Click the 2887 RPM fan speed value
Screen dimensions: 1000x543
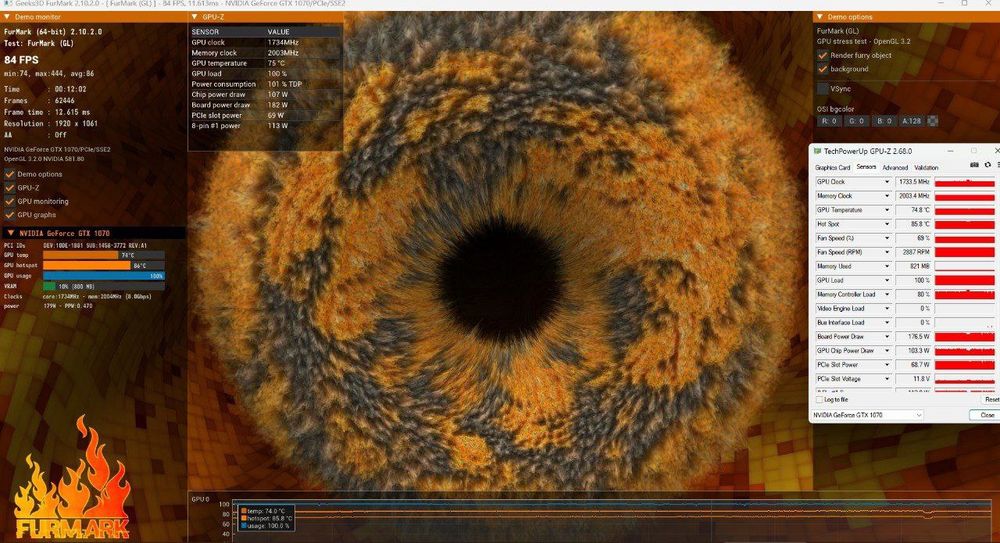pyautogui.click(x=913, y=252)
